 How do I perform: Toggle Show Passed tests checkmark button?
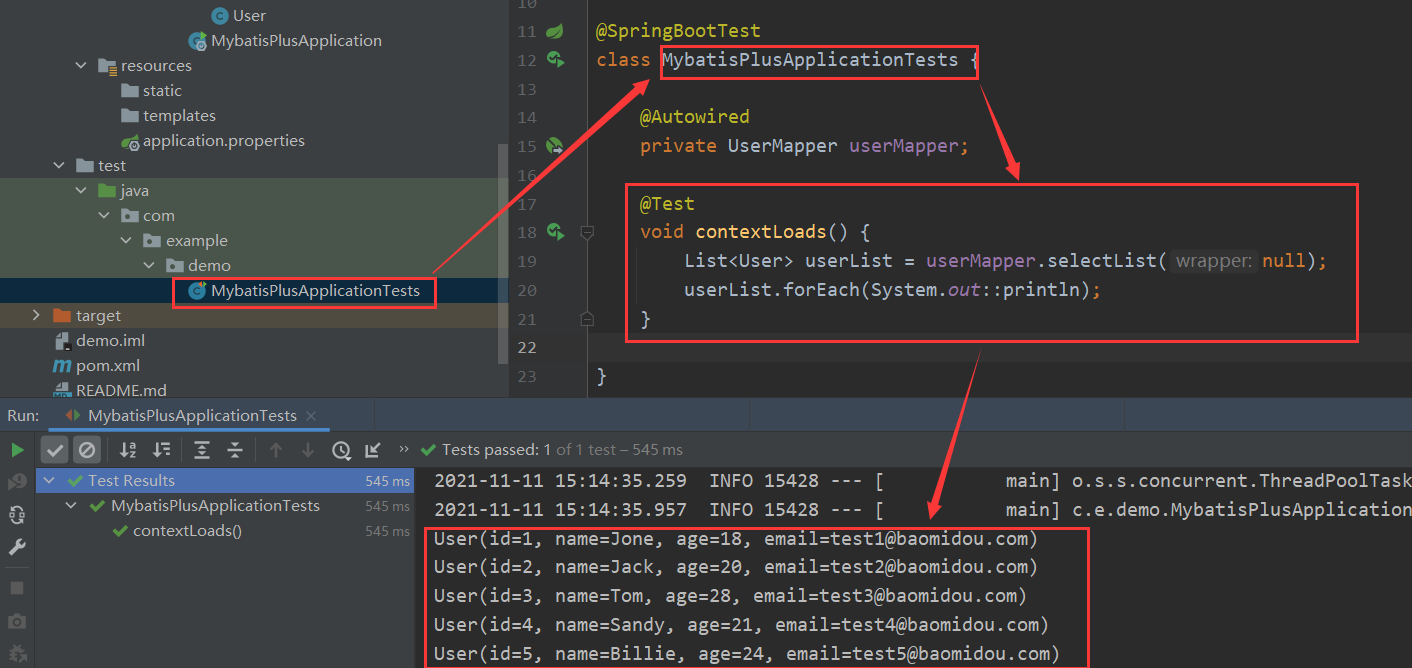tap(55, 450)
